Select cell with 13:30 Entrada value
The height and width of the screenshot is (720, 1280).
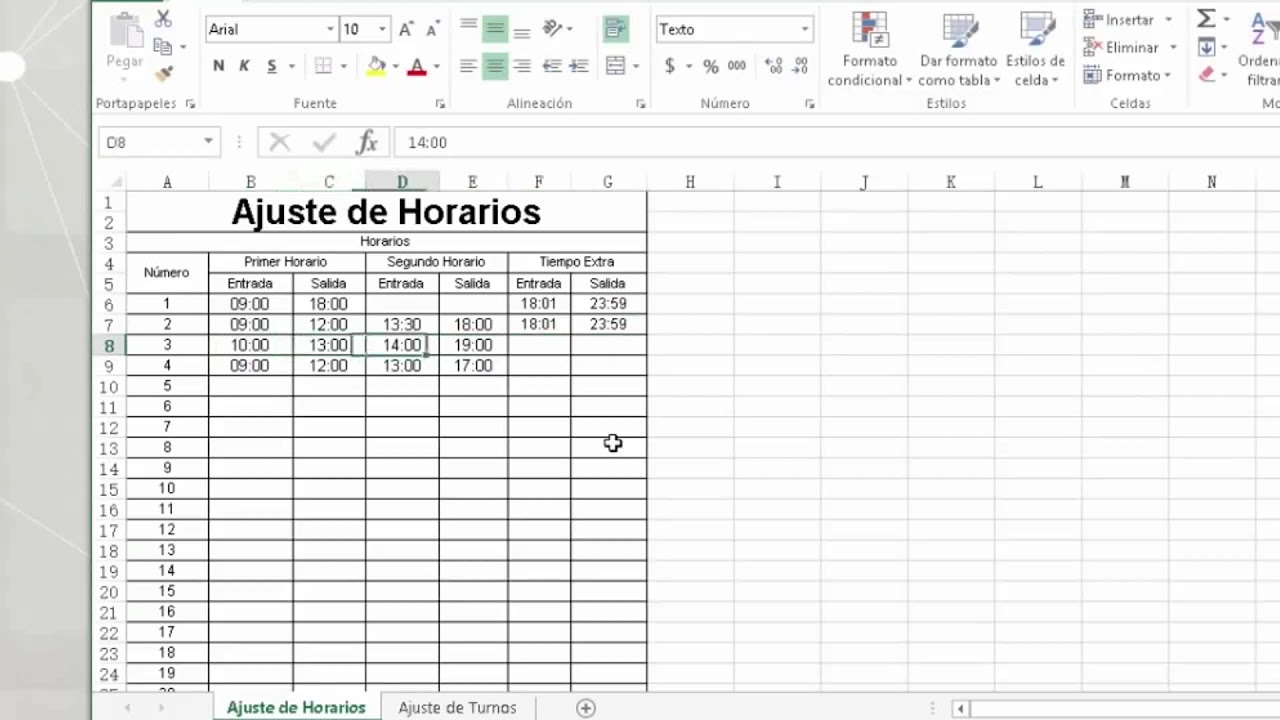(402, 325)
